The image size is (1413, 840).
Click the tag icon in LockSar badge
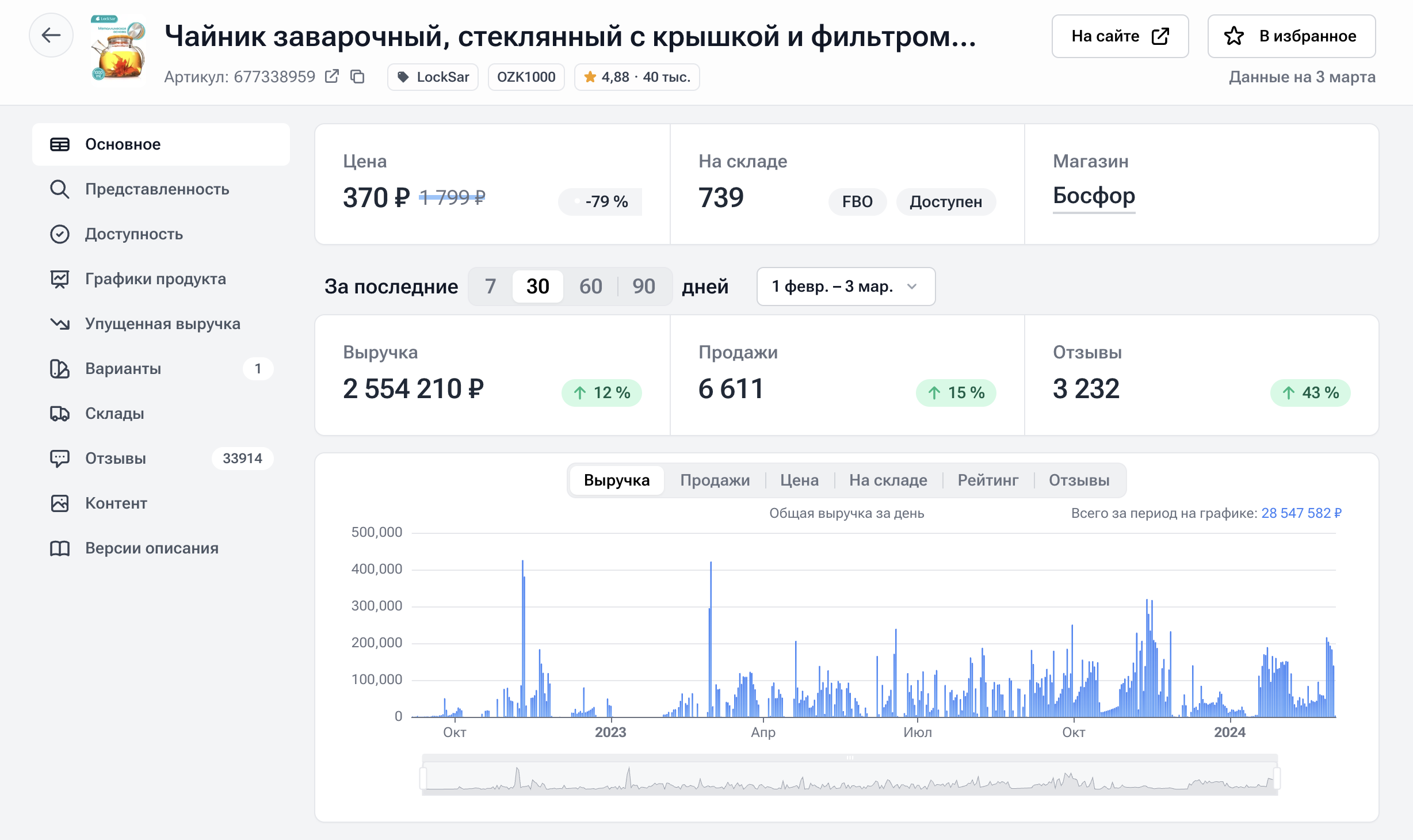[x=403, y=77]
